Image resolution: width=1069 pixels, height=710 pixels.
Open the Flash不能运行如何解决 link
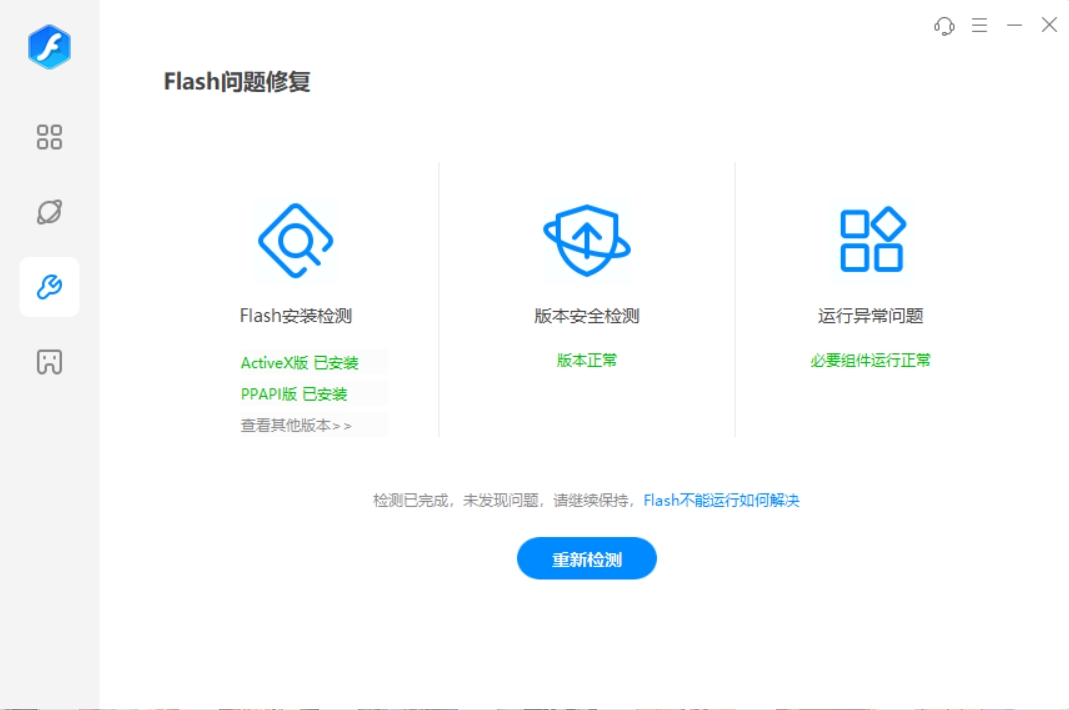(721, 501)
